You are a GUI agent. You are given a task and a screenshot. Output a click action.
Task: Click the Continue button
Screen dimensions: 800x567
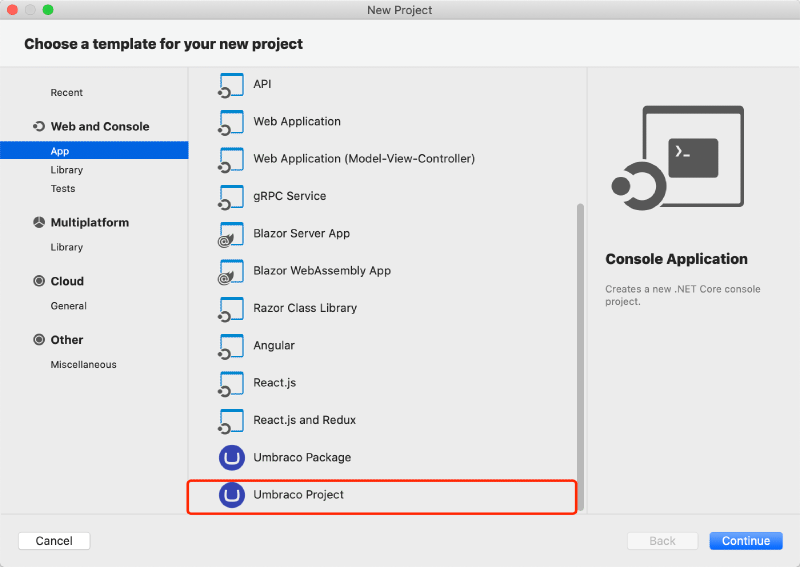746,541
